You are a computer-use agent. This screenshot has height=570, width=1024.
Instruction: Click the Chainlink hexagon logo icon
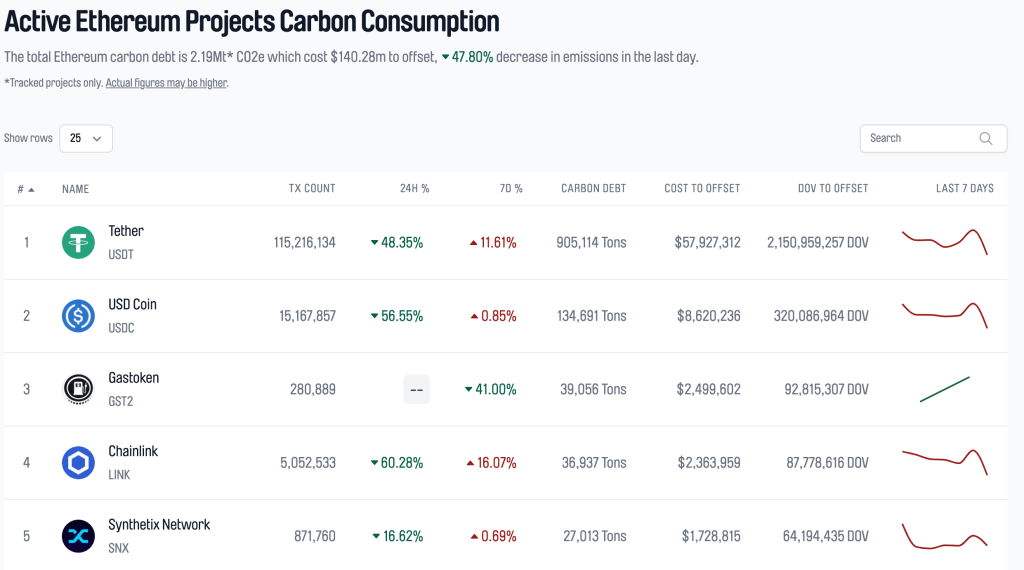[x=78, y=463]
